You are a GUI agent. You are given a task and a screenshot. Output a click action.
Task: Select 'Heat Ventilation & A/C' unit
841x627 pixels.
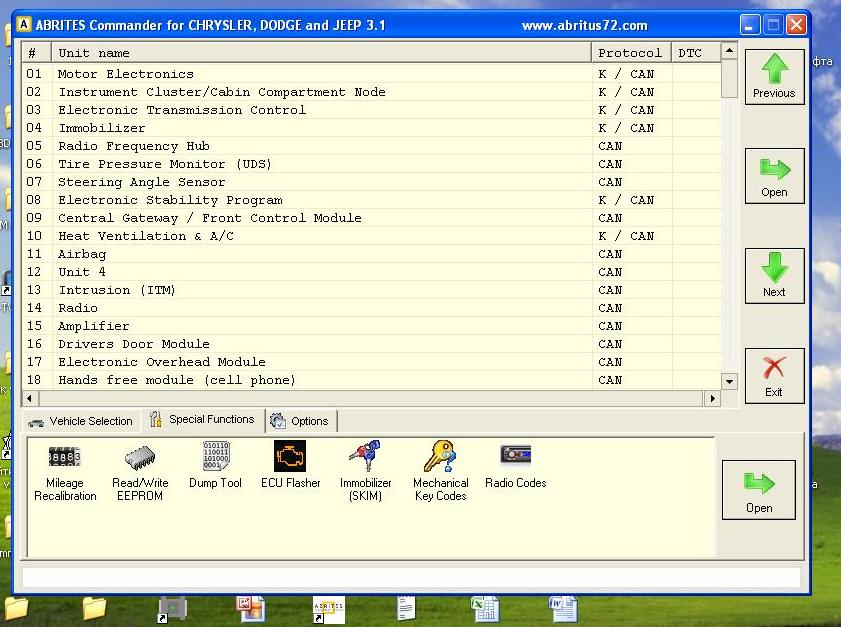(x=146, y=236)
